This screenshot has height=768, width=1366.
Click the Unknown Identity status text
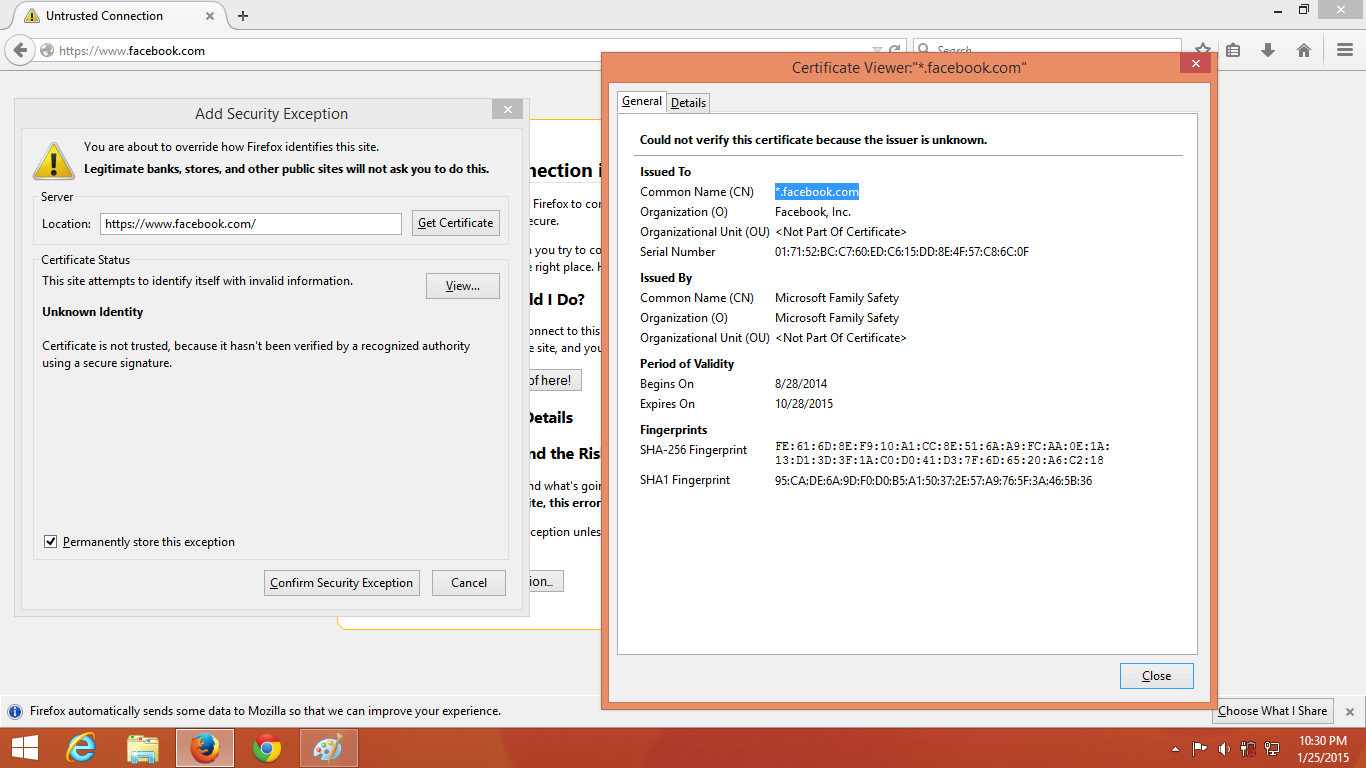point(93,312)
